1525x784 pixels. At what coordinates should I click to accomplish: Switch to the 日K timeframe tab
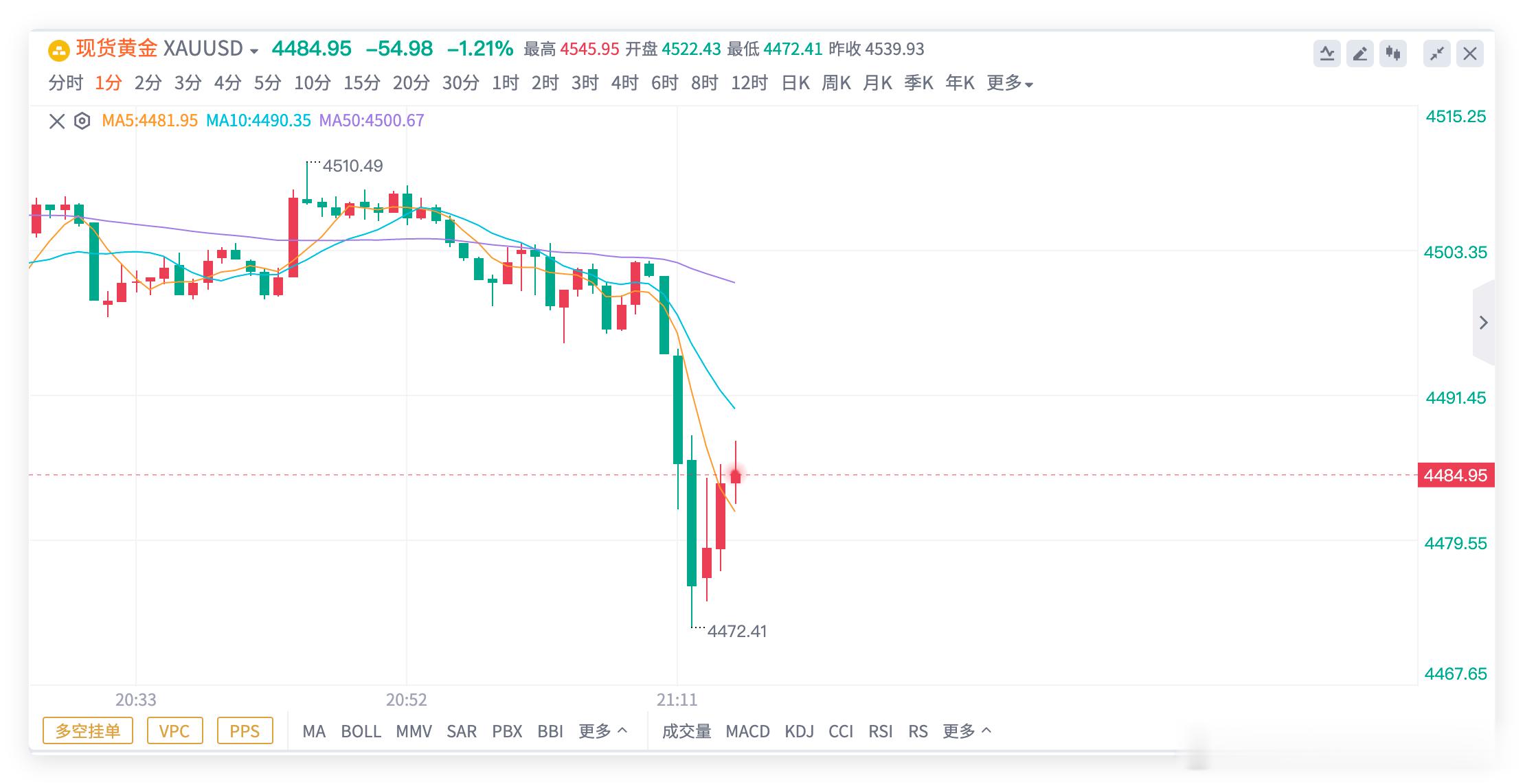pos(795,83)
